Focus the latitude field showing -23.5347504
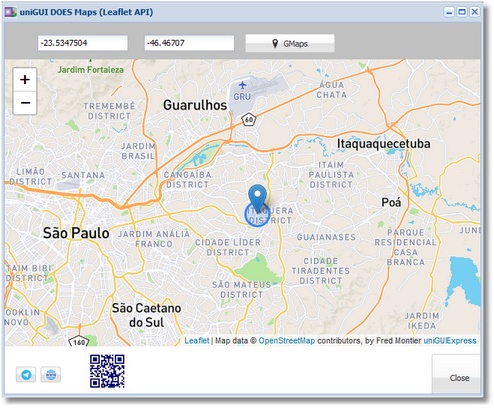This screenshot has height=408, width=494. [x=83, y=43]
